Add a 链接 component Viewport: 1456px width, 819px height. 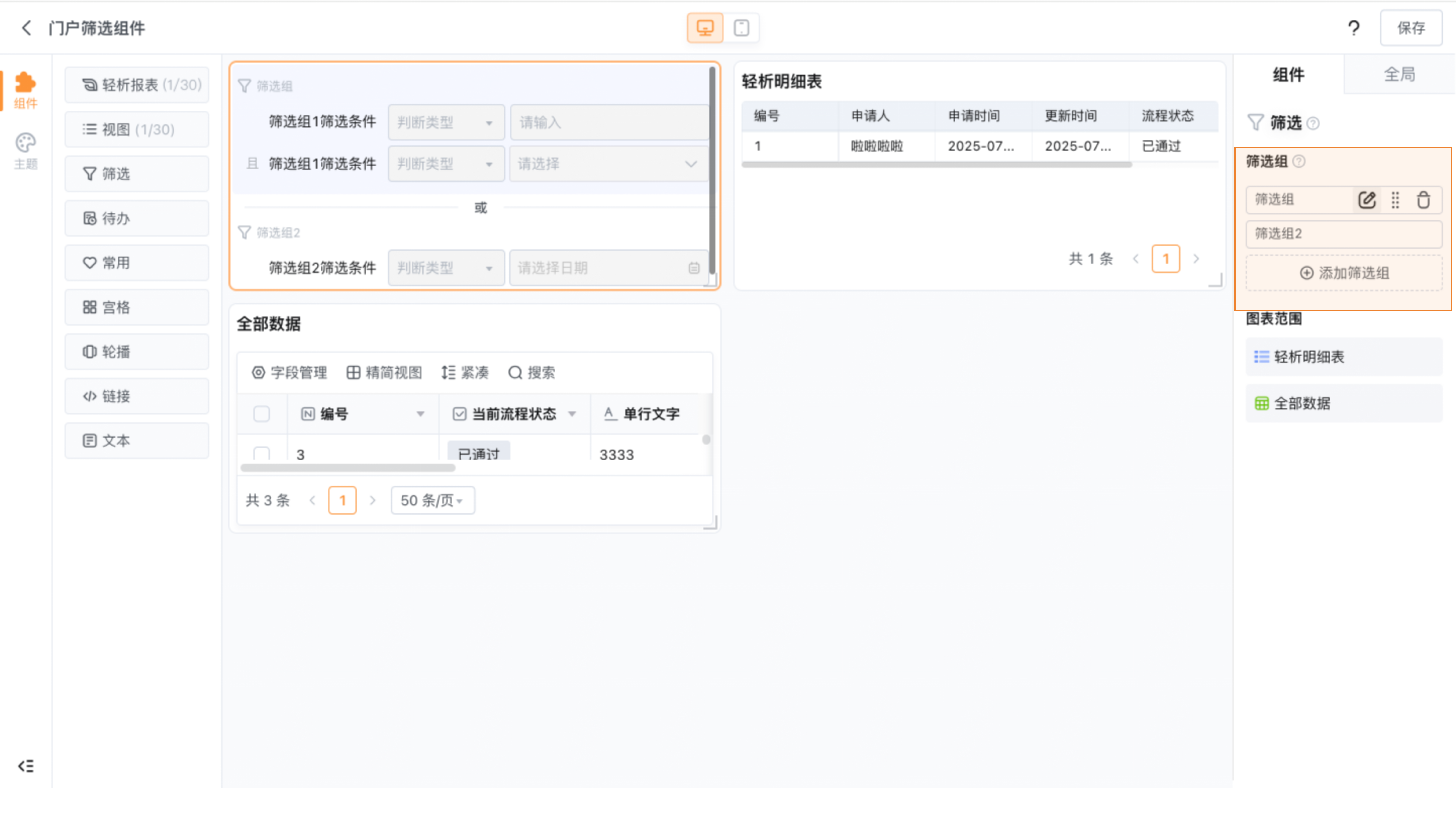[137, 396]
